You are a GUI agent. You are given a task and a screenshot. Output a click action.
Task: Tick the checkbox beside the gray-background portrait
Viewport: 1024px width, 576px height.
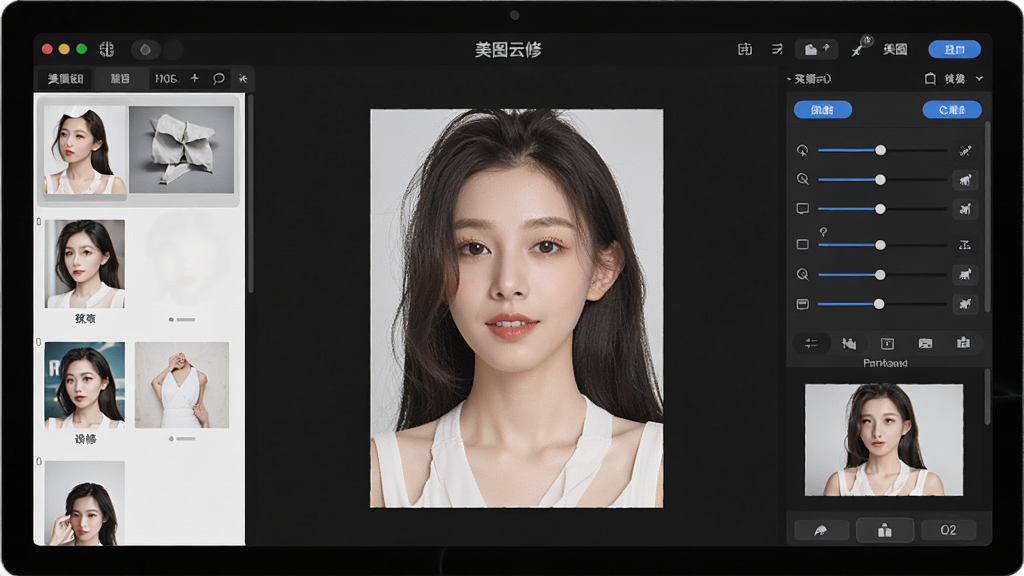pos(39,222)
